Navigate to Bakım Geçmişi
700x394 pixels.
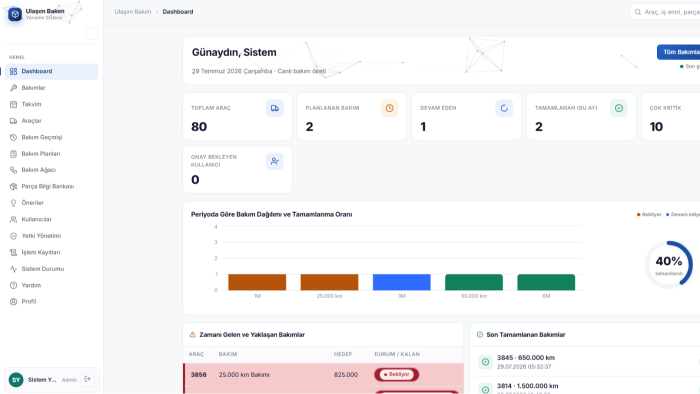tap(51, 137)
